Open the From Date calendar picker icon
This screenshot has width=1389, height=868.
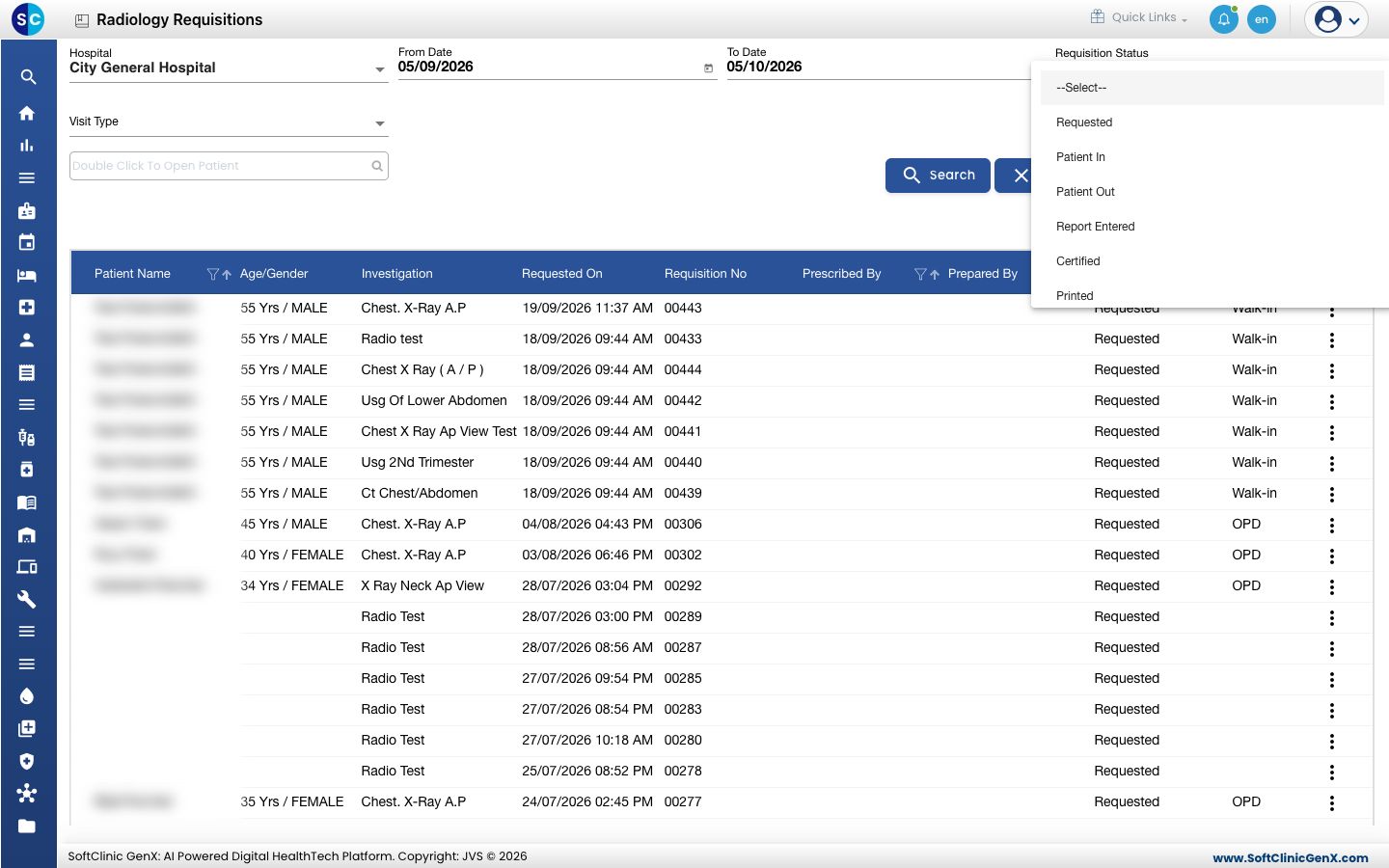tap(708, 68)
